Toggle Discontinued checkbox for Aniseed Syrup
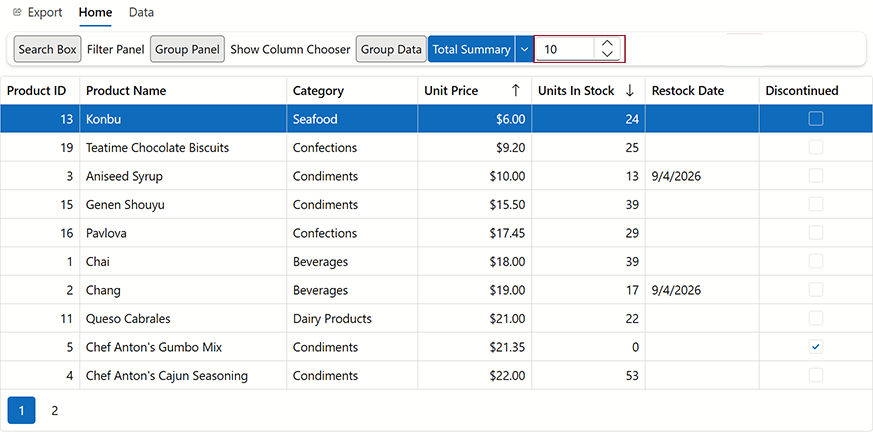873x432 pixels. click(x=816, y=176)
